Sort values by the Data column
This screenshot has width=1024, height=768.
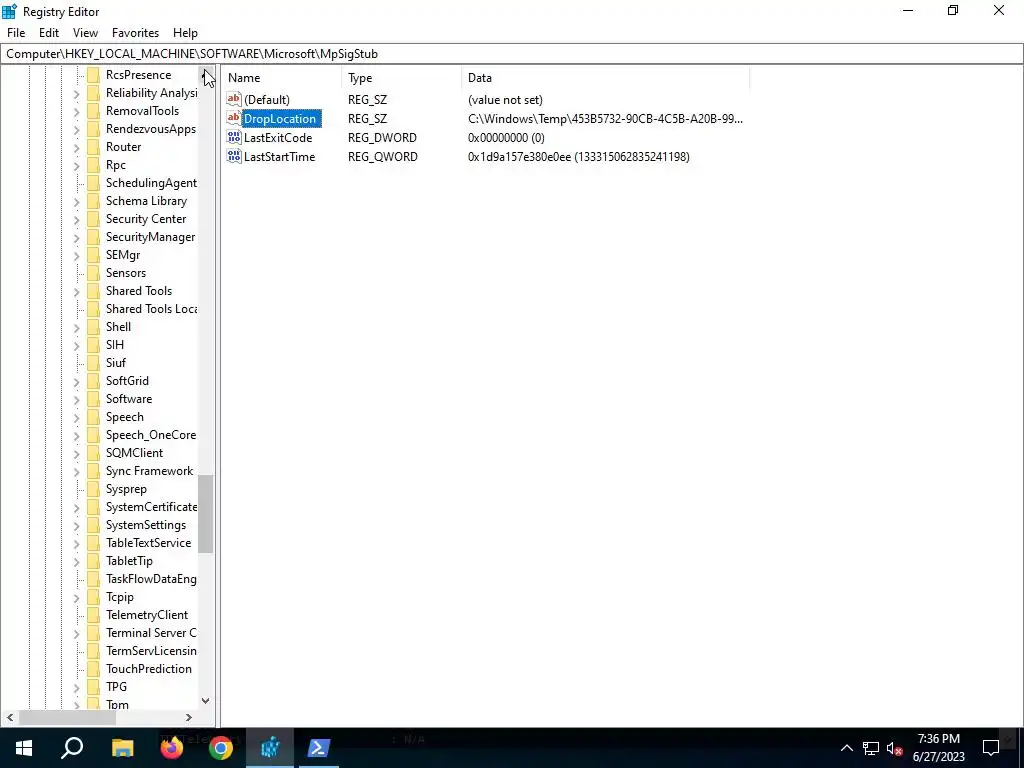[x=605, y=78]
